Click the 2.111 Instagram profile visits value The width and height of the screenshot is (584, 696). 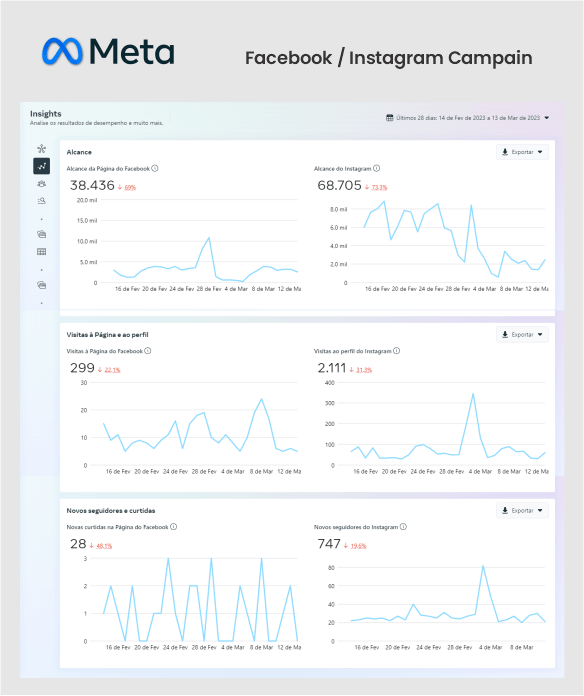tap(331, 368)
